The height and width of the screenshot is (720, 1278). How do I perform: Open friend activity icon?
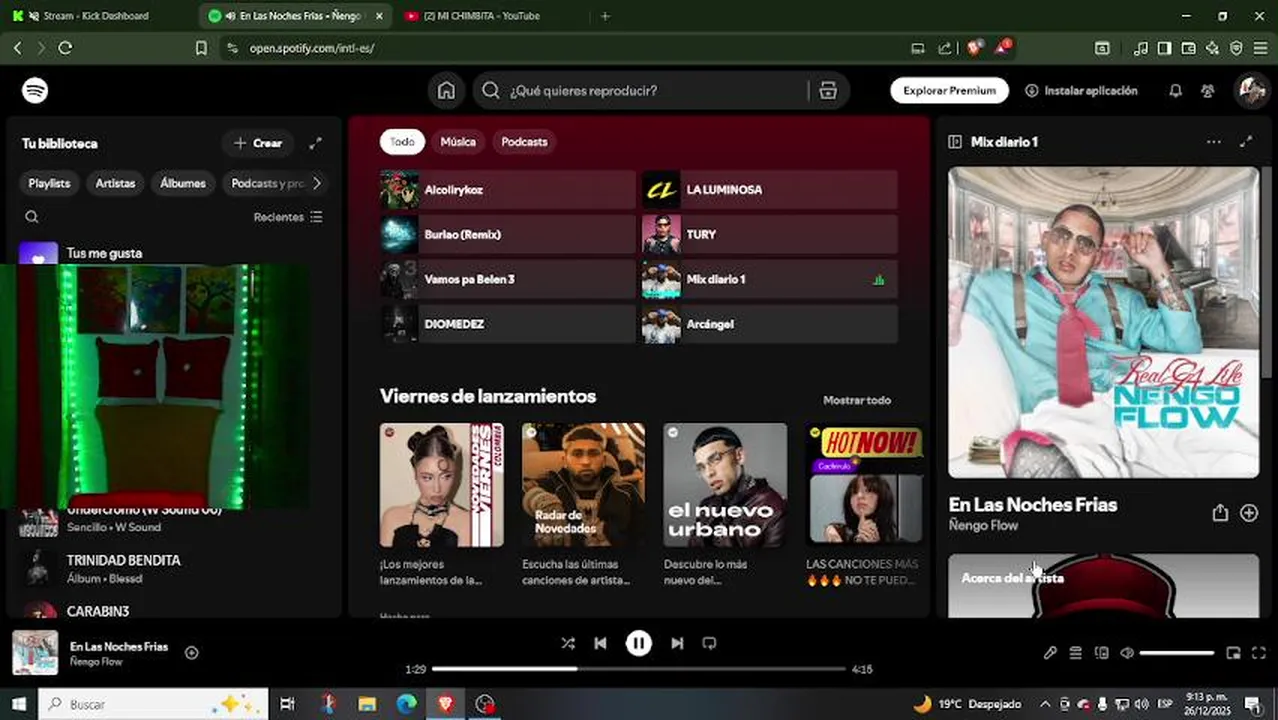coord(1207,91)
